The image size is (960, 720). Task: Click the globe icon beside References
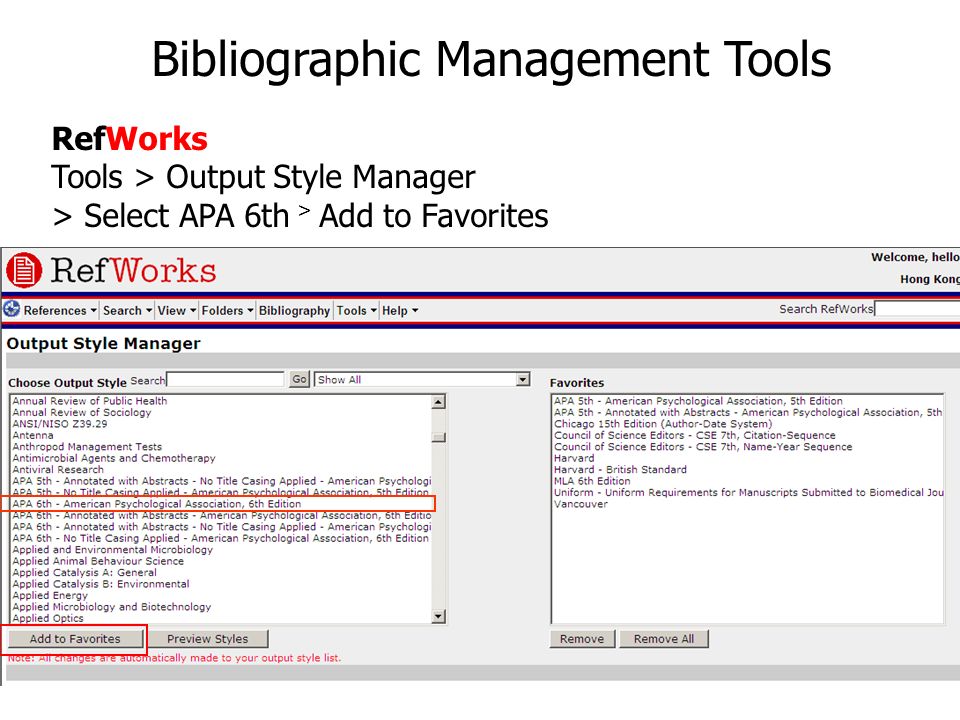[x=11, y=309]
